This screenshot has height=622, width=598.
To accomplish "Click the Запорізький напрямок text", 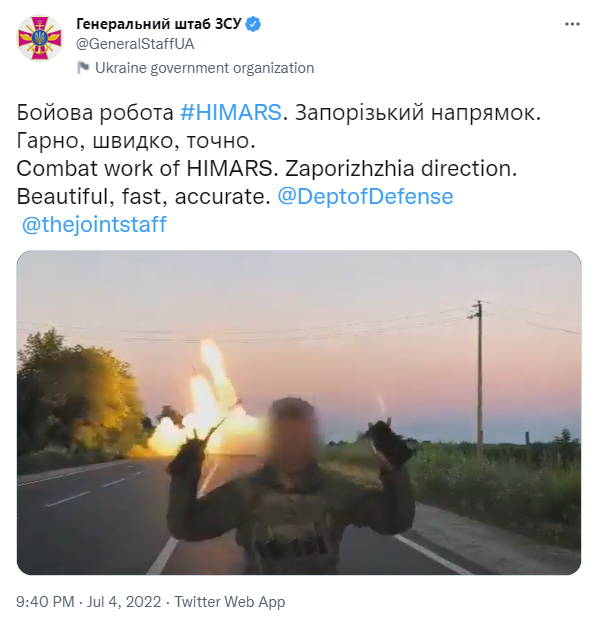I will pos(418,112).
